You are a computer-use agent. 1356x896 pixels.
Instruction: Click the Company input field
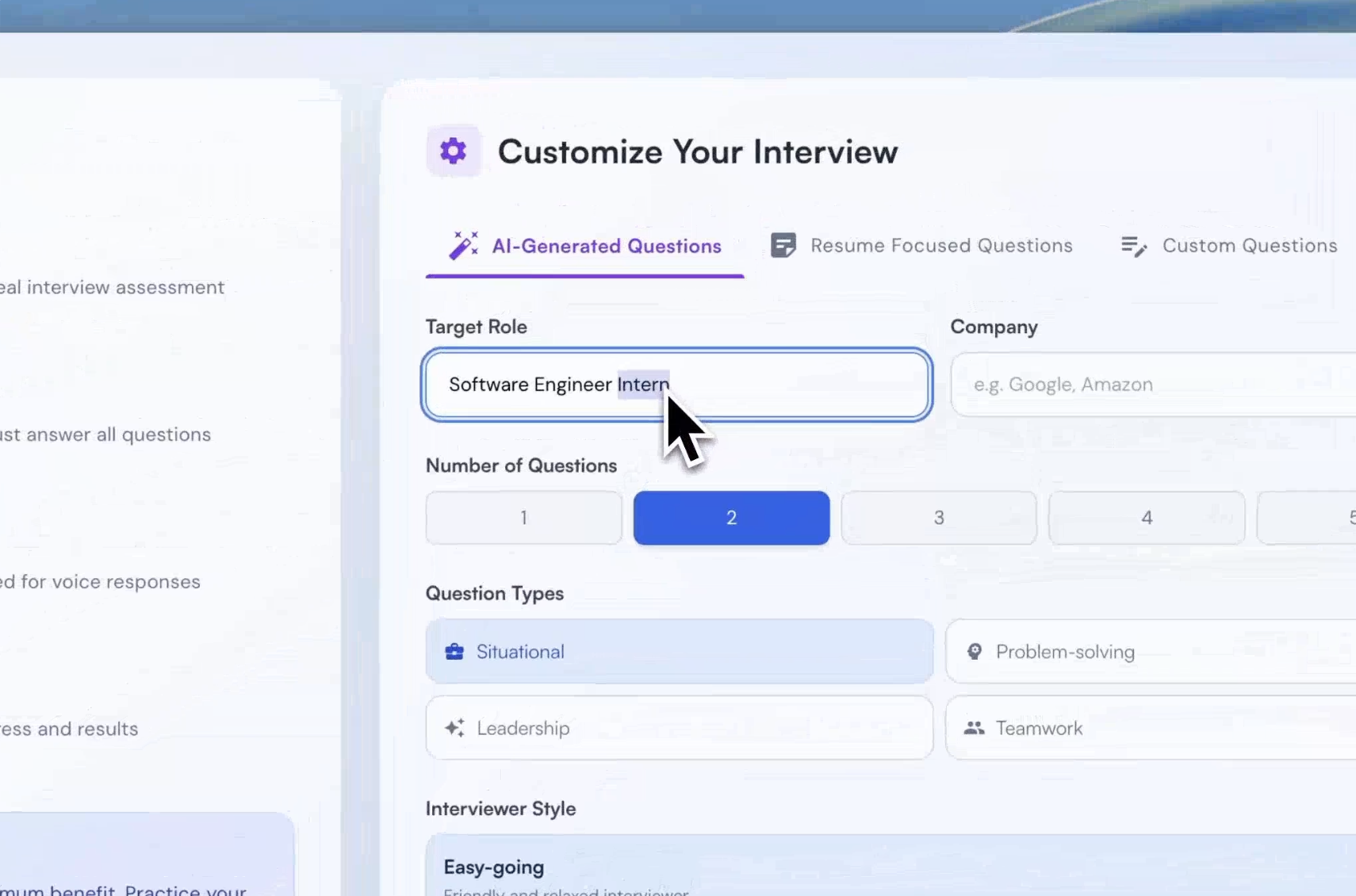tap(1126, 384)
